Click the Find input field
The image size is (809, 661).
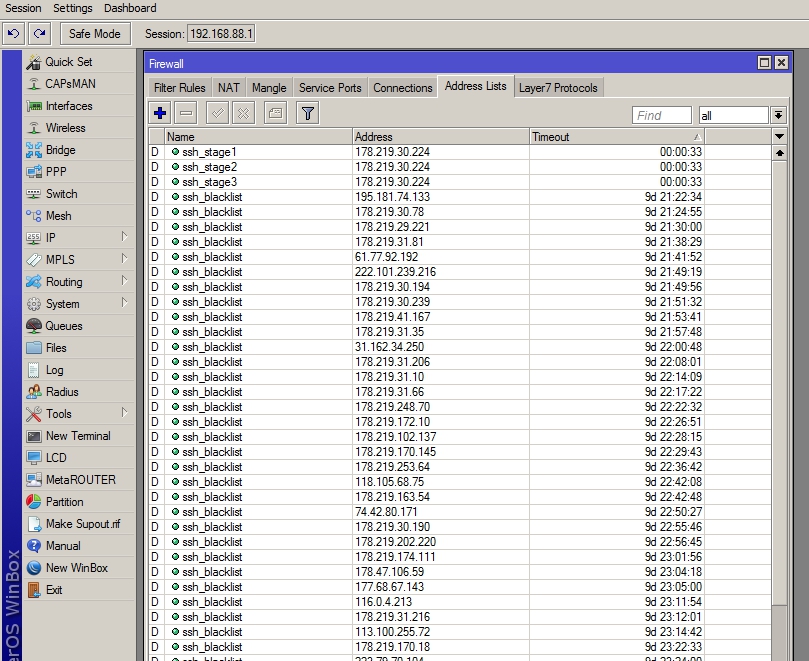[662, 116]
